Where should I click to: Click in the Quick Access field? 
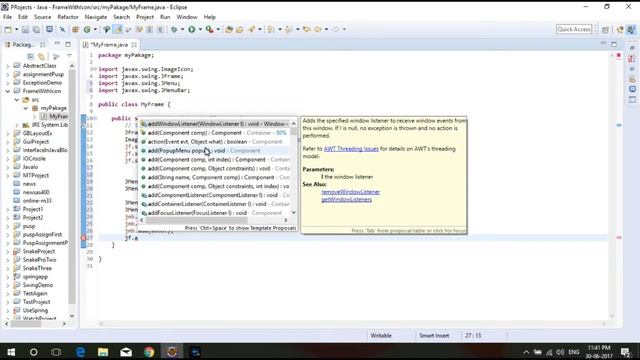[x=574, y=29]
